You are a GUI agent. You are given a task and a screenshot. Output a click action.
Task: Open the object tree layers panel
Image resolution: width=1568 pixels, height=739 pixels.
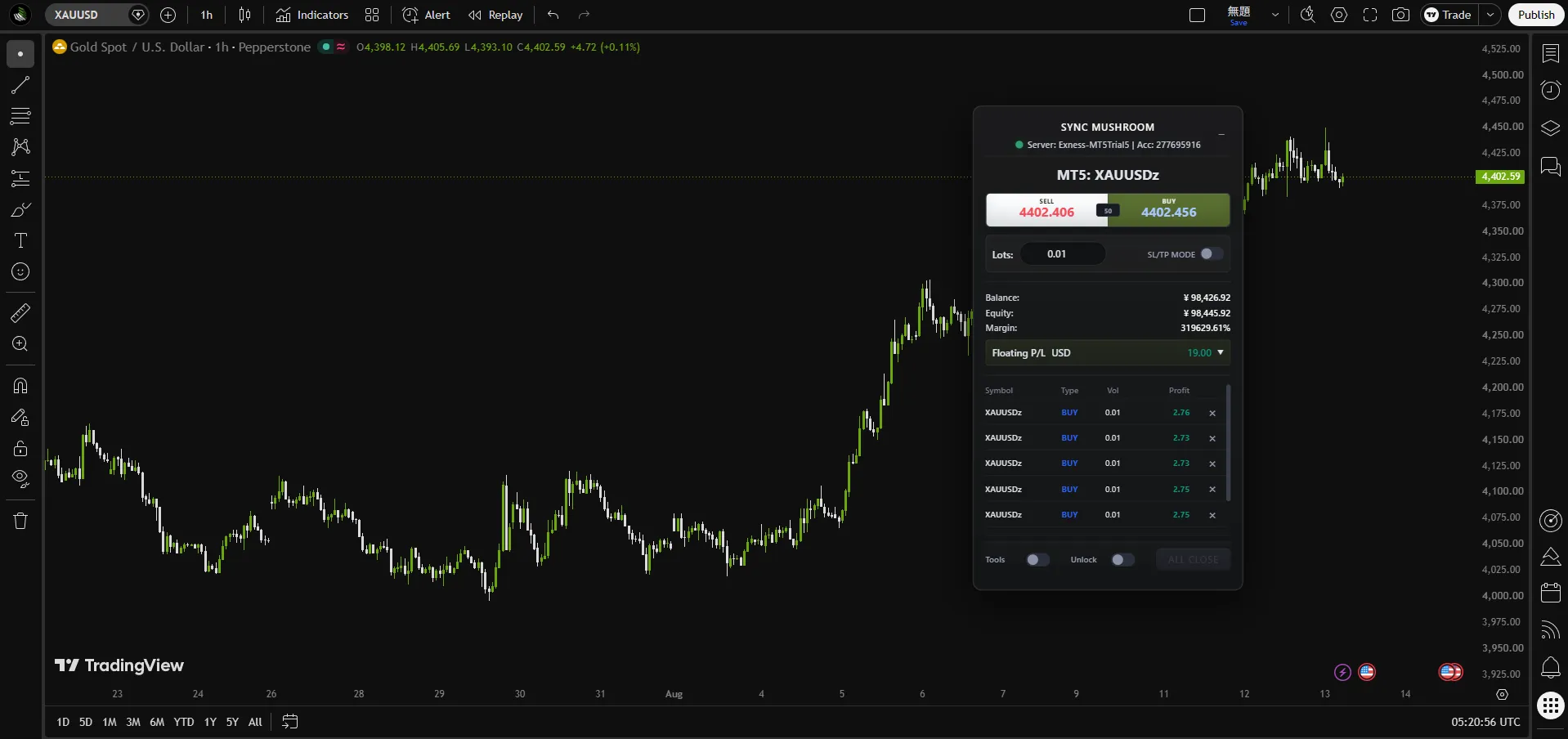pyautogui.click(x=1551, y=128)
